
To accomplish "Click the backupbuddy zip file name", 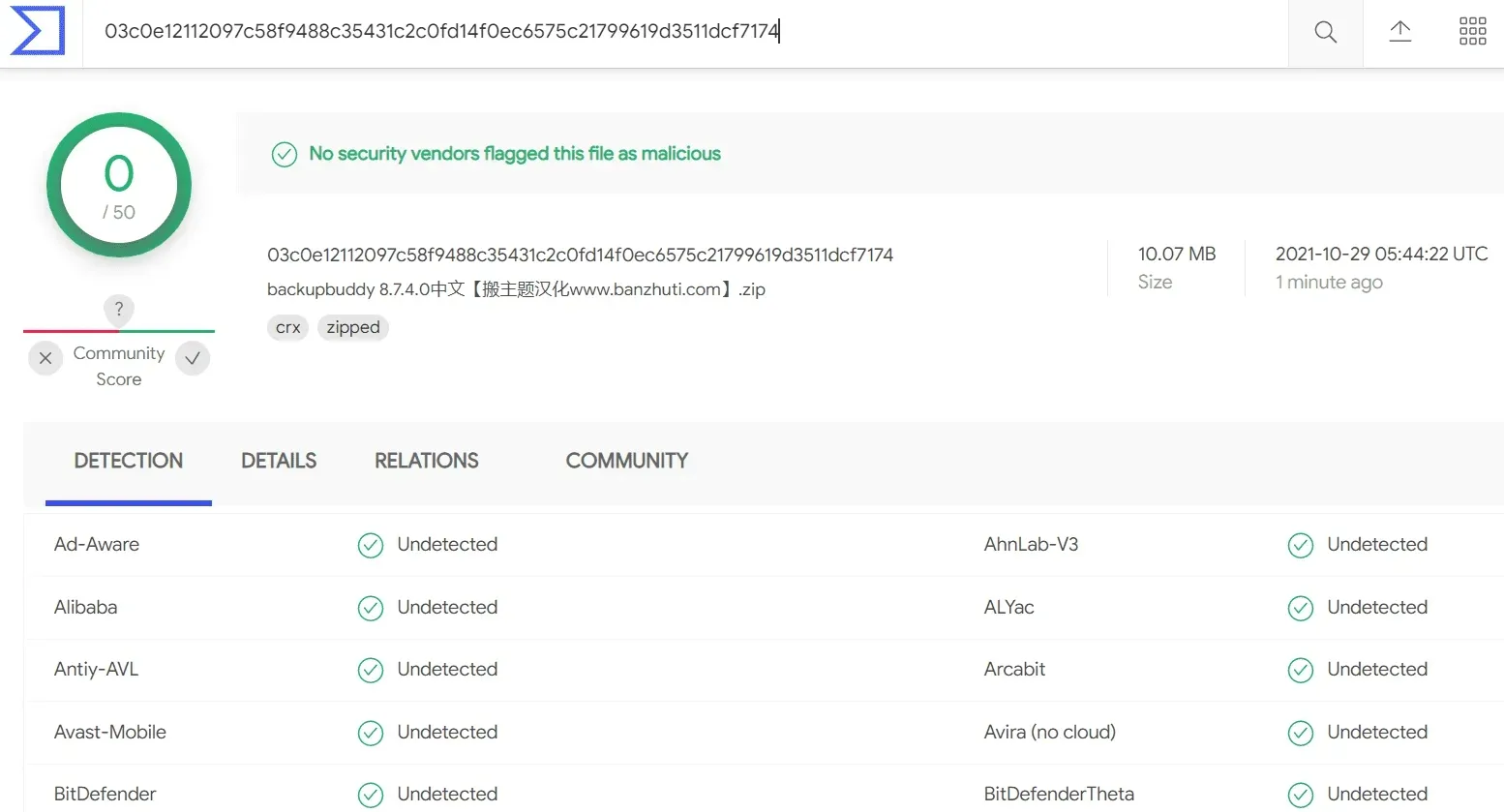I will 516,289.
